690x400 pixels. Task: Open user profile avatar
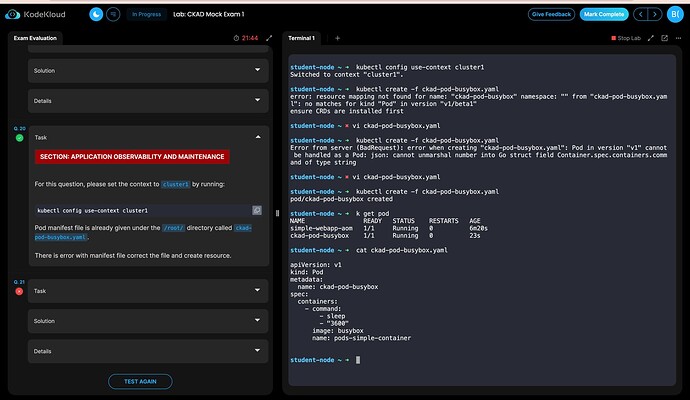[675, 15]
